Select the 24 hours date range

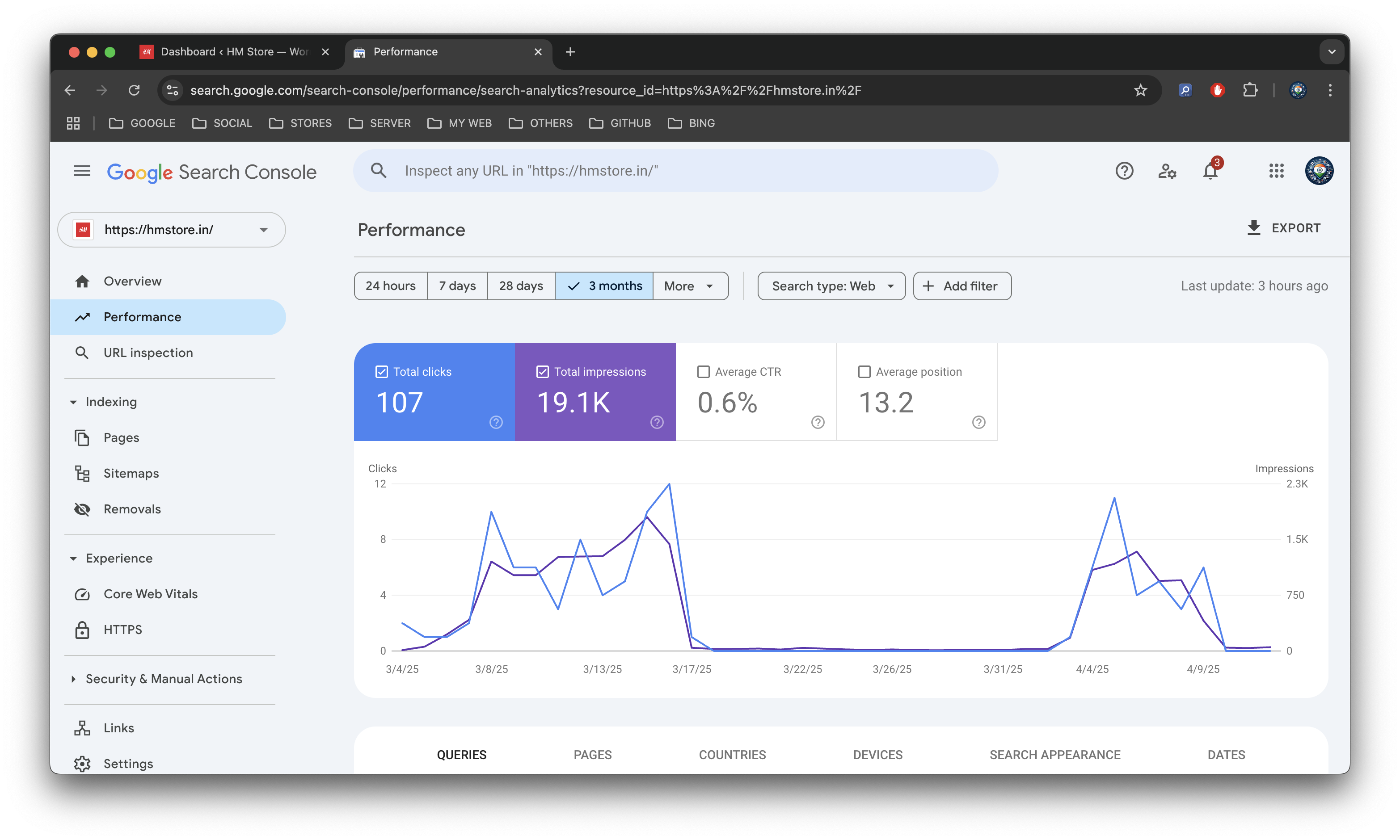(391, 286)
